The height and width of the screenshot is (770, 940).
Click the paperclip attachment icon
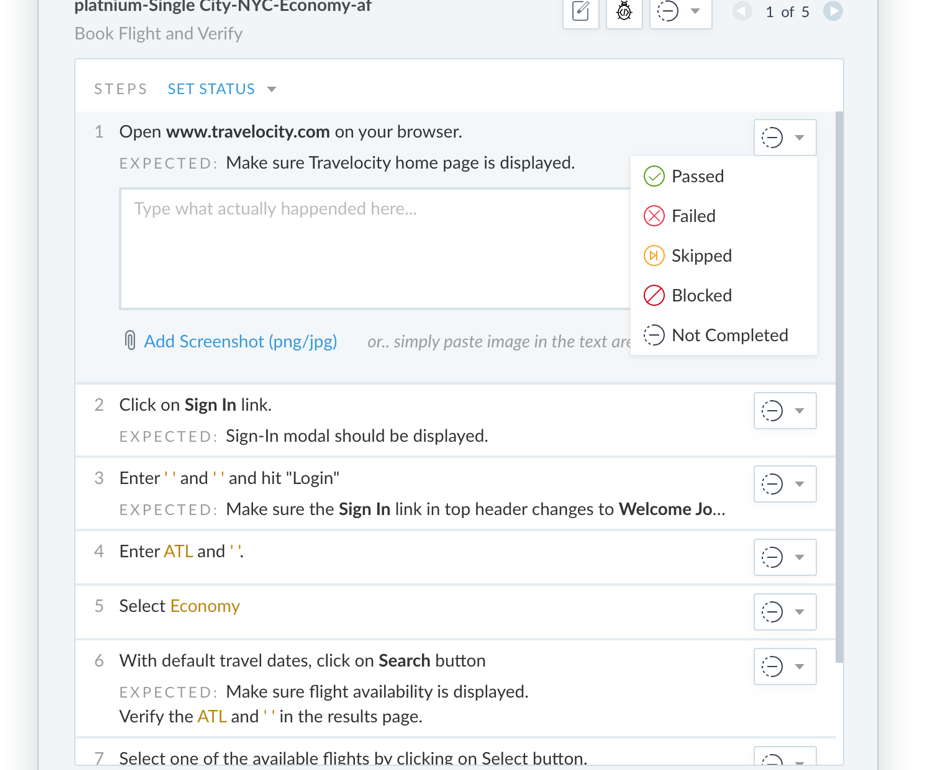130,341
